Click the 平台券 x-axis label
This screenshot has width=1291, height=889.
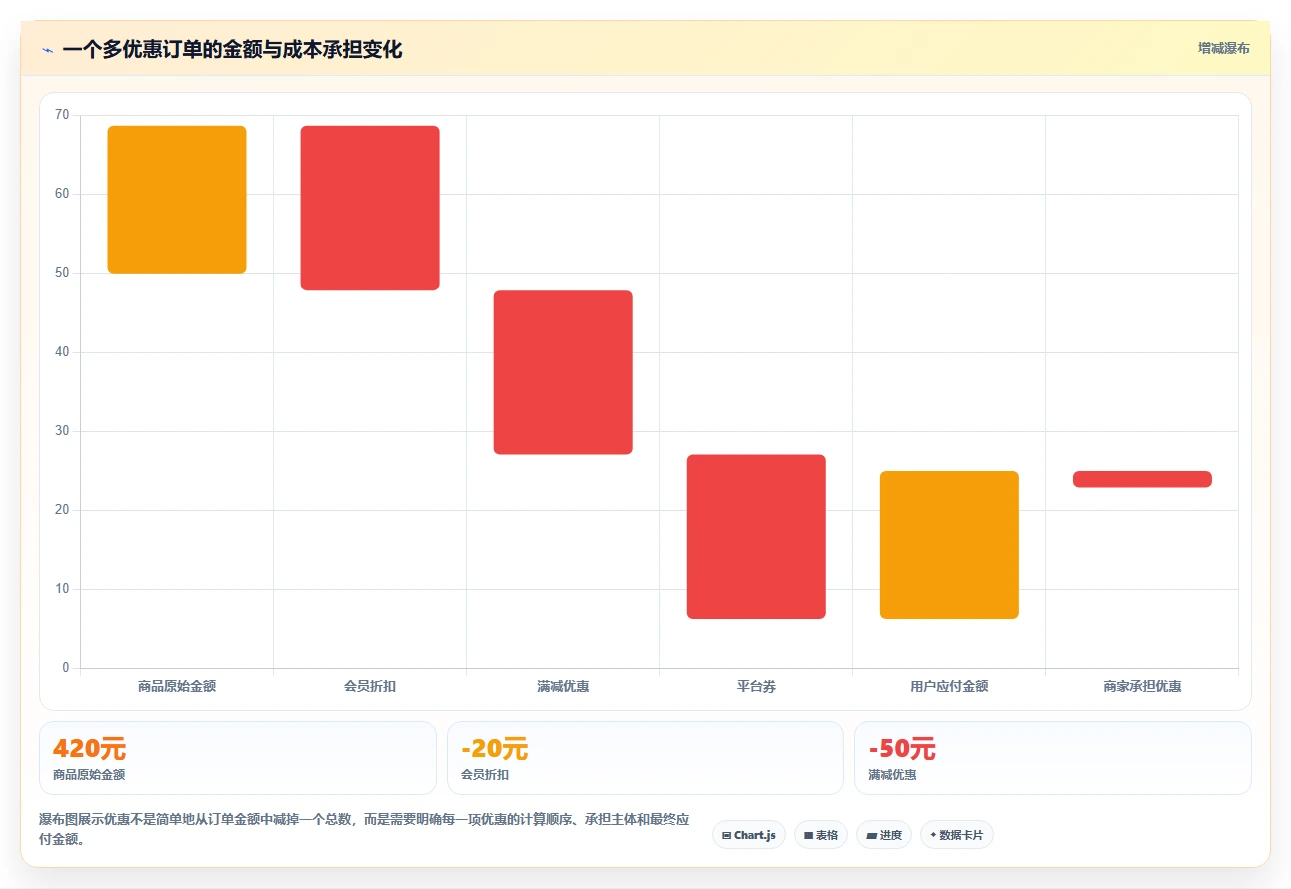(x=756, y=687)
